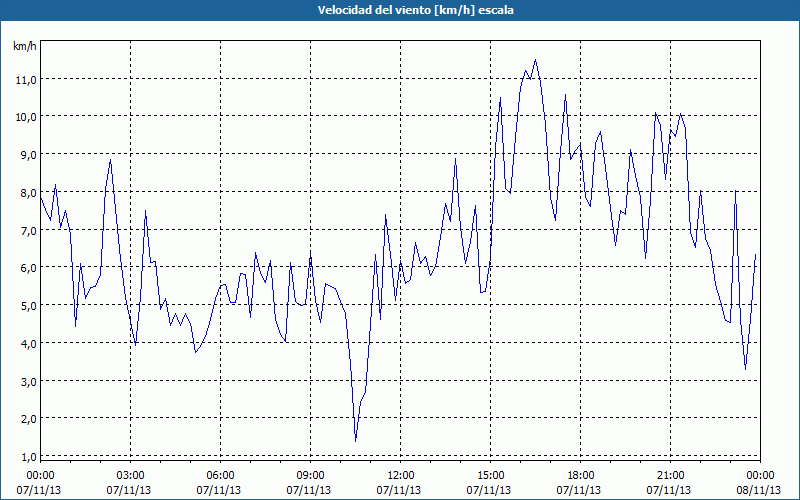Click the '10,0' value on the vertical axis
Screen dimensions: 800x500
[27, 117]
